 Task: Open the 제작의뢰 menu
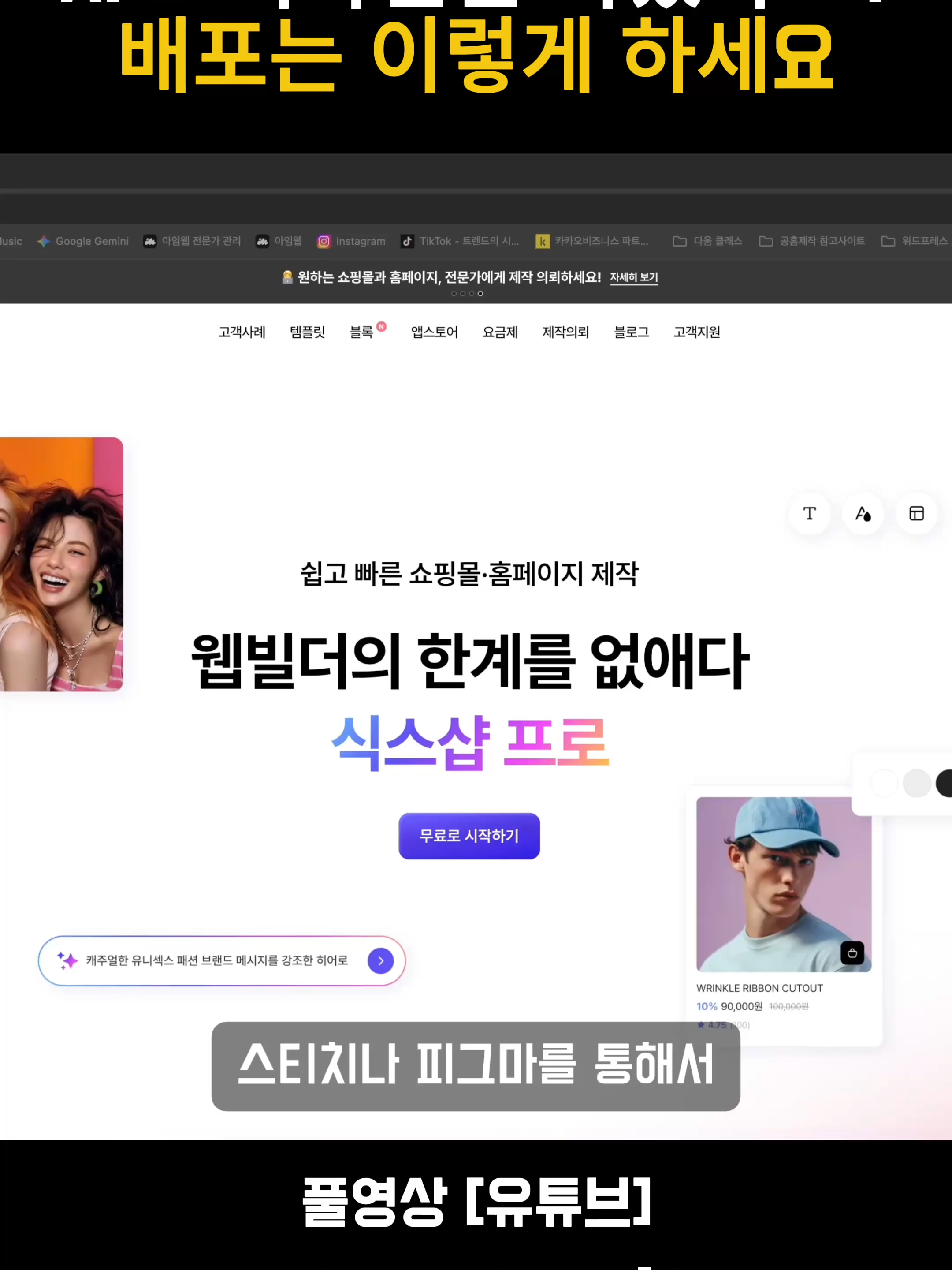coord(566,332)
